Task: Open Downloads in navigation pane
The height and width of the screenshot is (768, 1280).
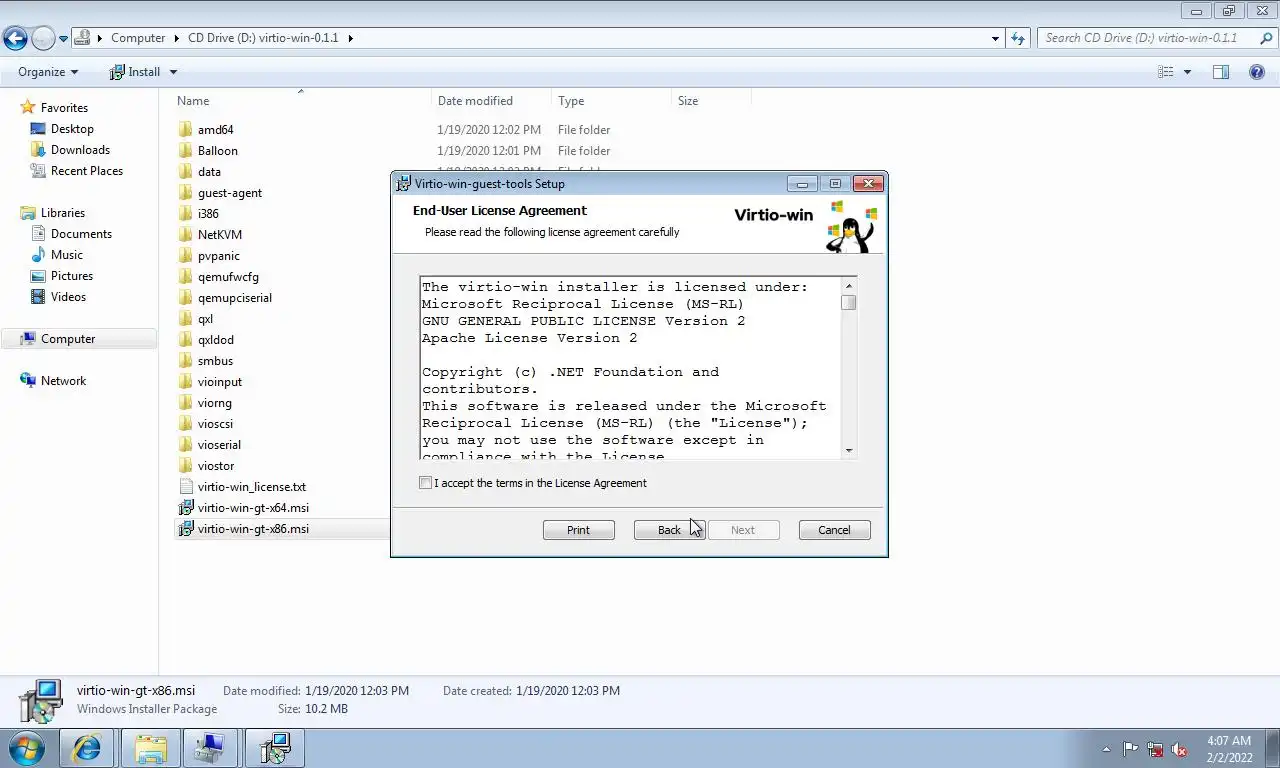Action: (x=80, y=150)
